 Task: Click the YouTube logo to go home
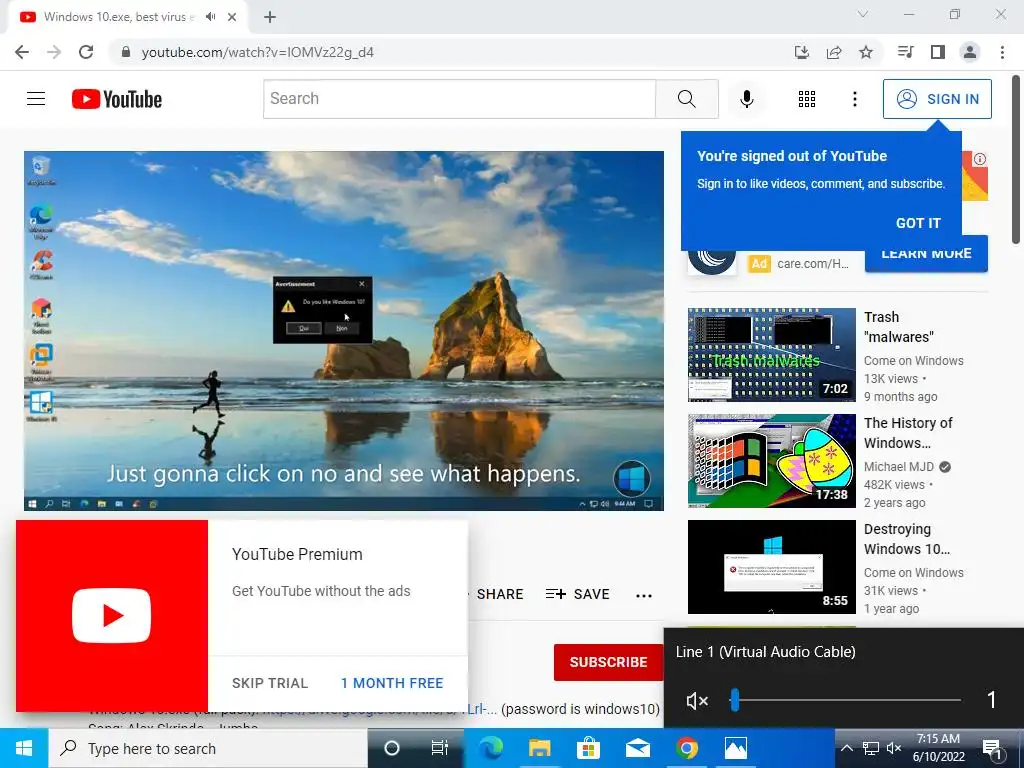[x=117, y=99]
